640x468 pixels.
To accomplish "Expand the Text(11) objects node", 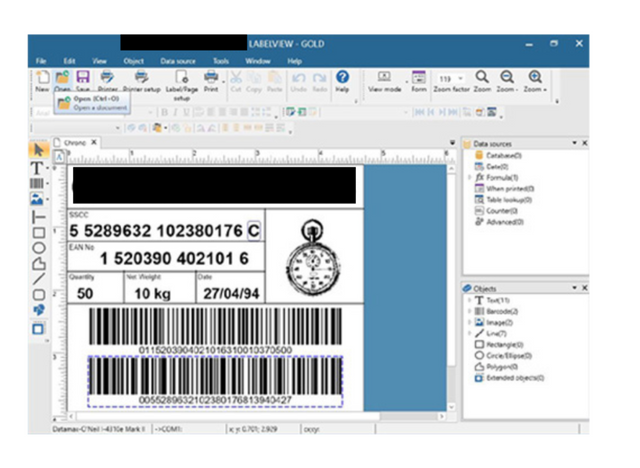I will (x=469, y=300).
